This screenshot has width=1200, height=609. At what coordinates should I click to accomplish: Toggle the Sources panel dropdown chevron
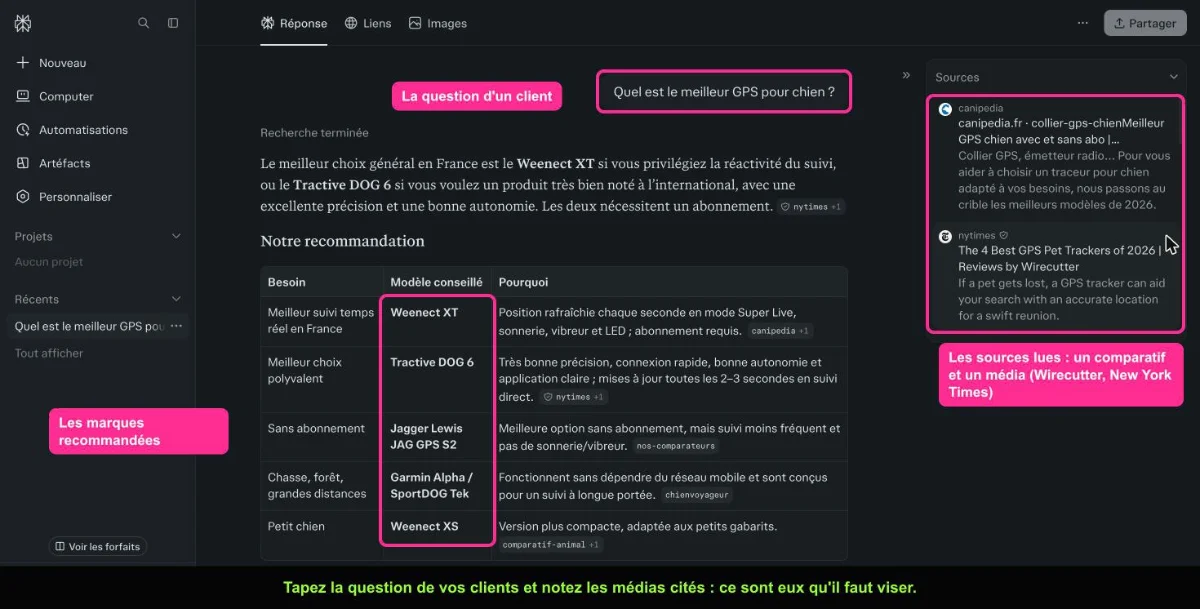pyautogui.click(x=1174, y=77)
